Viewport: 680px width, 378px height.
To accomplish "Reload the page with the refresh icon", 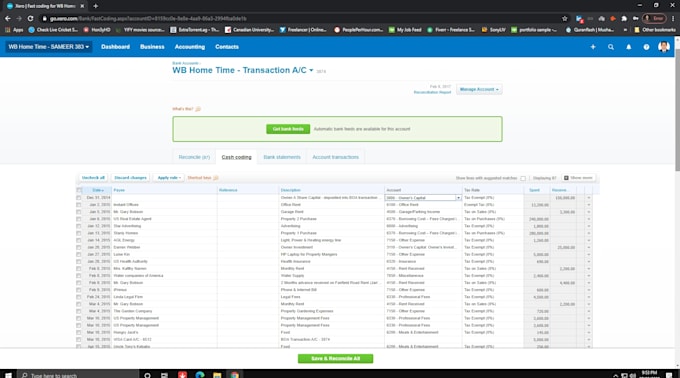I will (30, 19).
